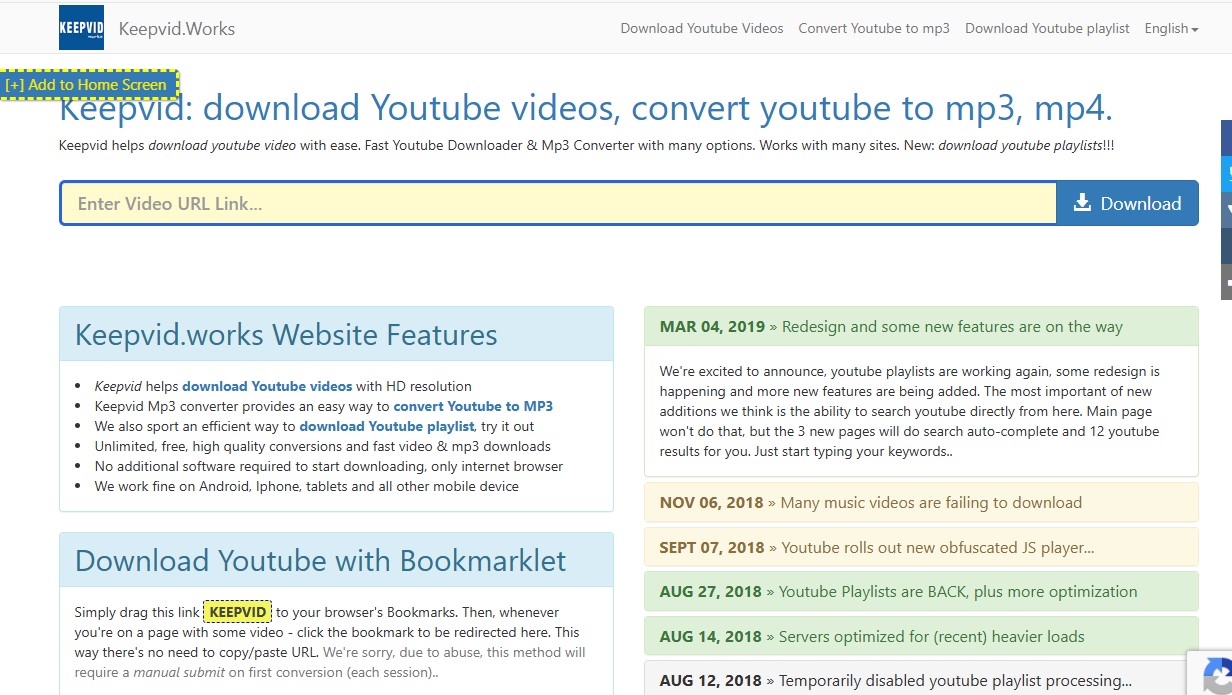
Task: Click 'No additional software required' list item
Action: click(329, 466)
